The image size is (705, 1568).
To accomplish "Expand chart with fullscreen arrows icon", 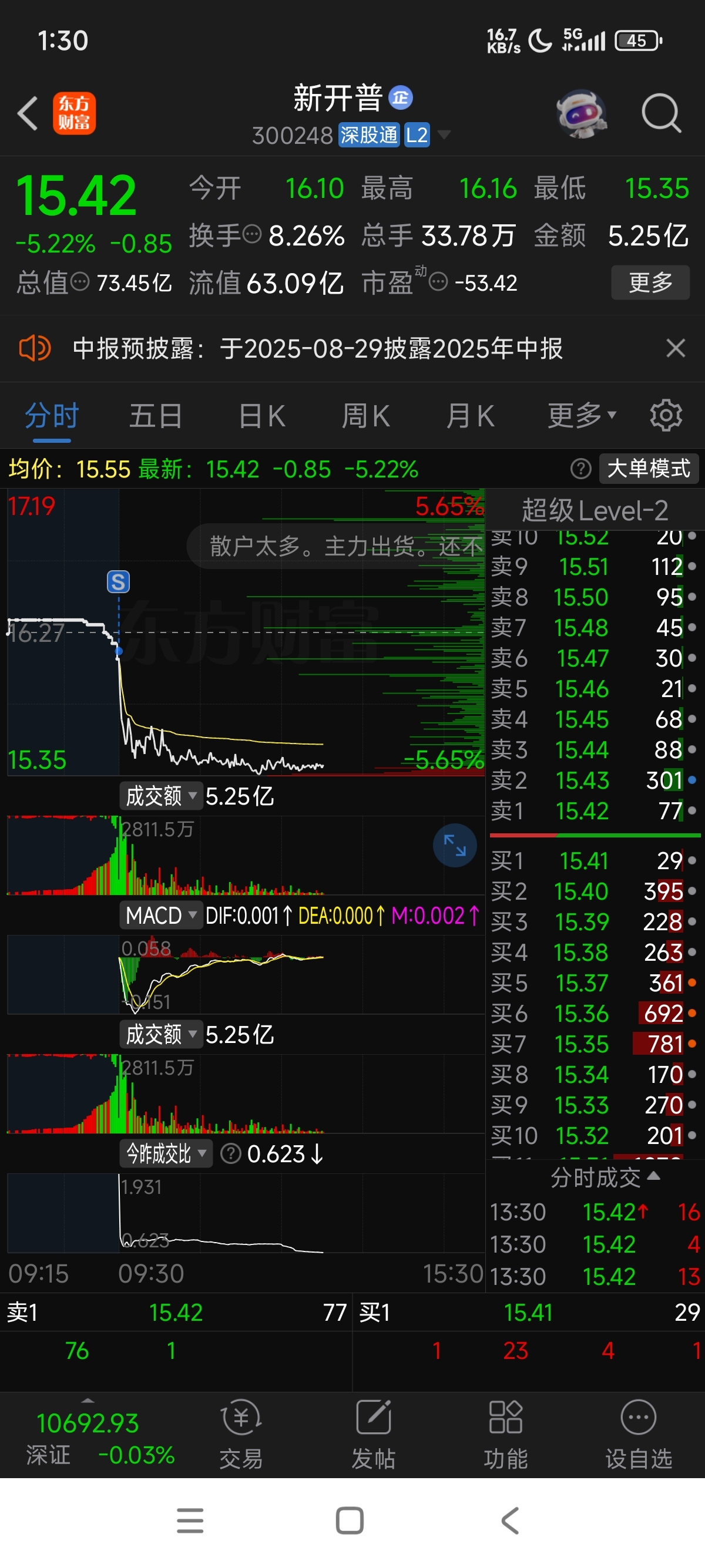I will (455, 845).
